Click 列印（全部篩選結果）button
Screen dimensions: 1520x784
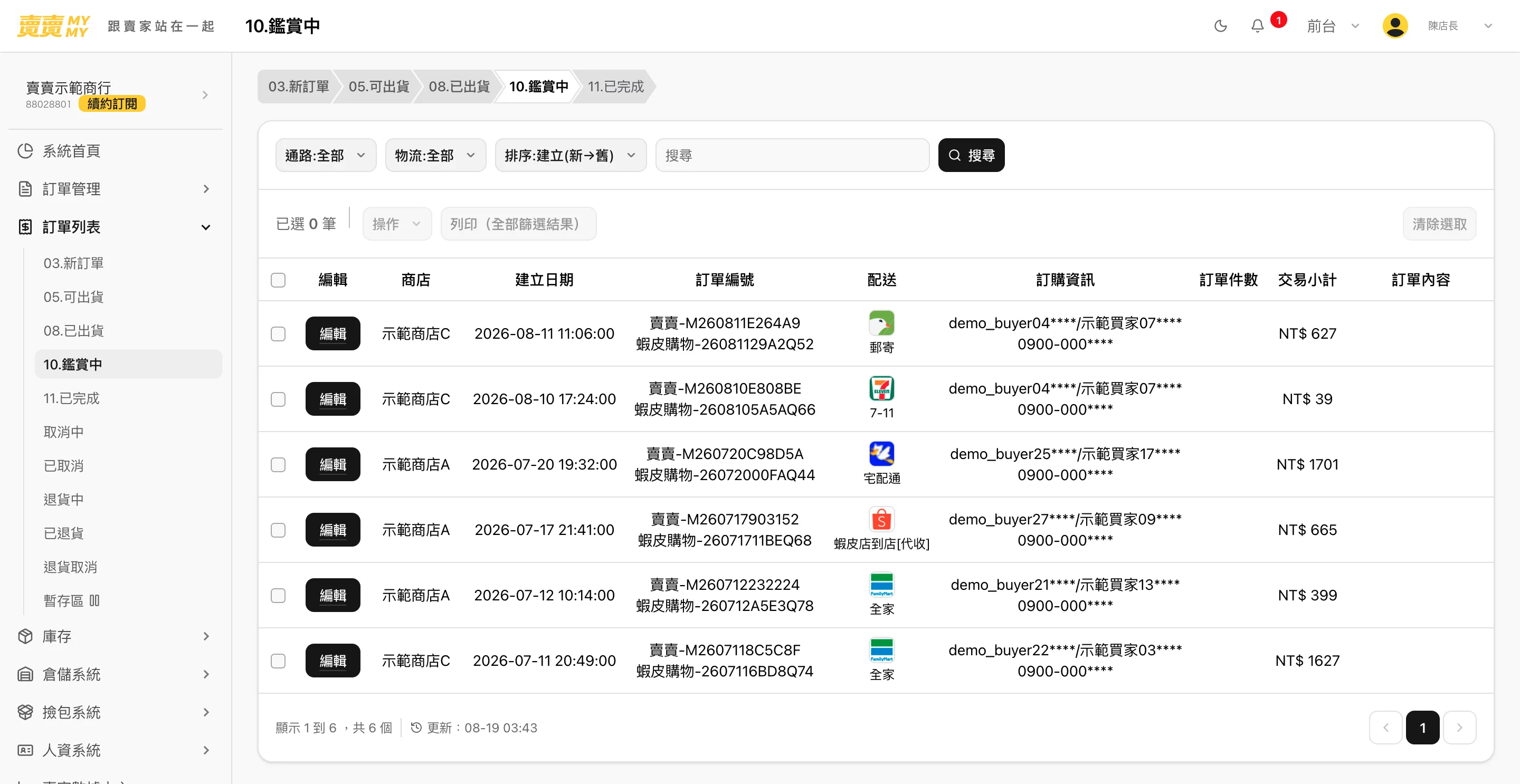coord(519,224)
